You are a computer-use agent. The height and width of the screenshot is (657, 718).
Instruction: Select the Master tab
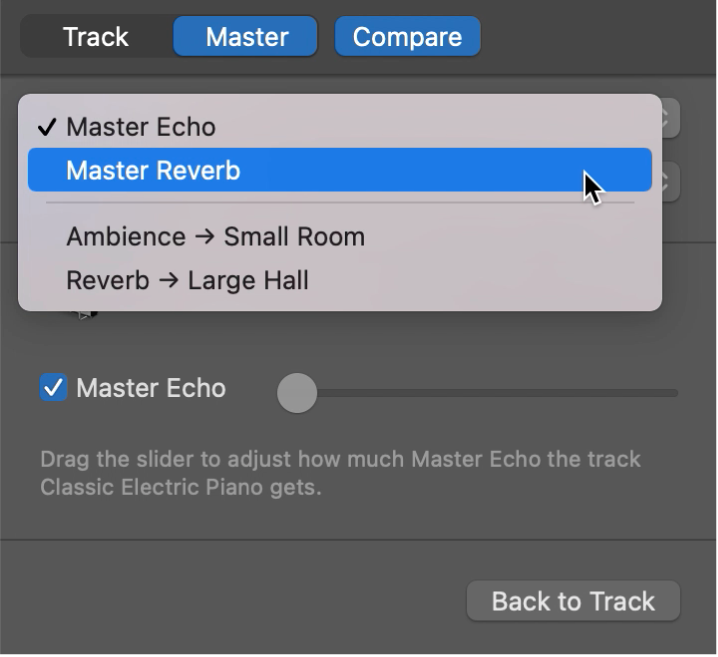tap(246, 37)
